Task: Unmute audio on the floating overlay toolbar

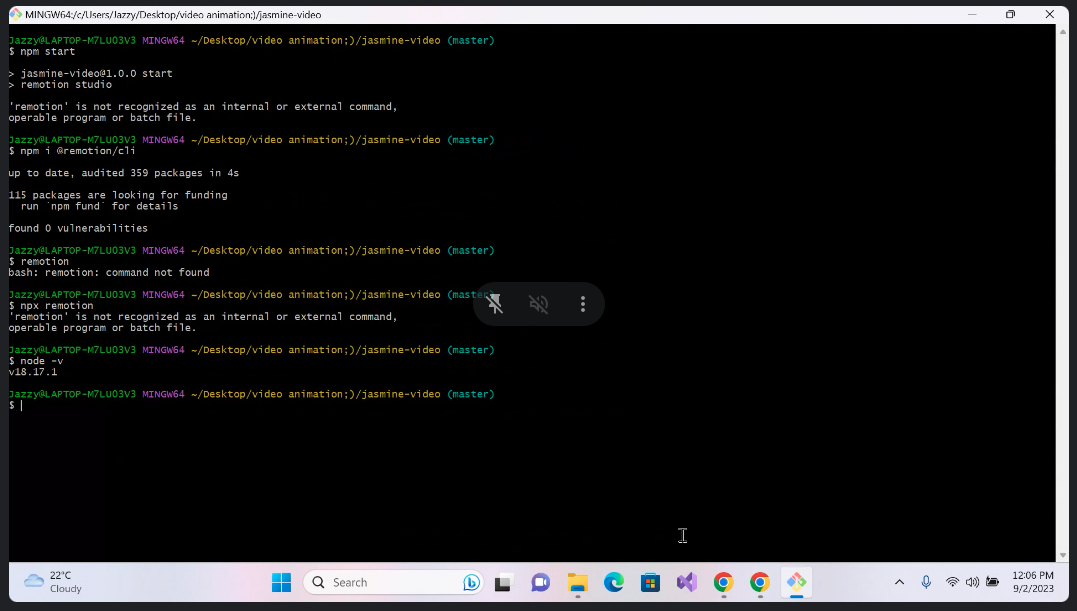Action: click(539, 304)
